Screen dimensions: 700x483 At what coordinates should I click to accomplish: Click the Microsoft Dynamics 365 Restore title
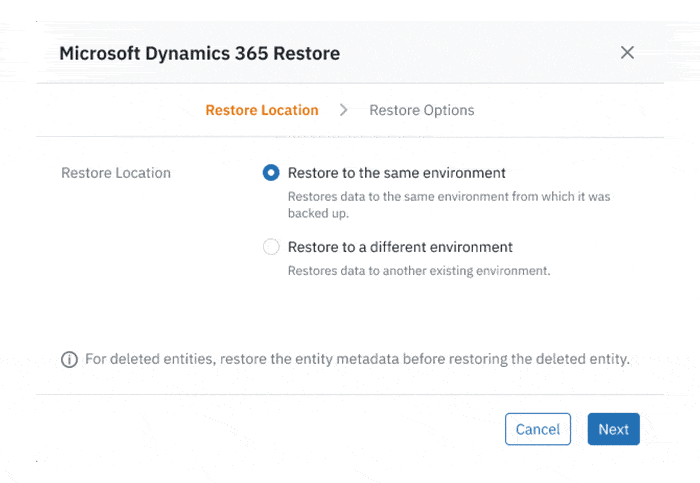pos(199,53)
